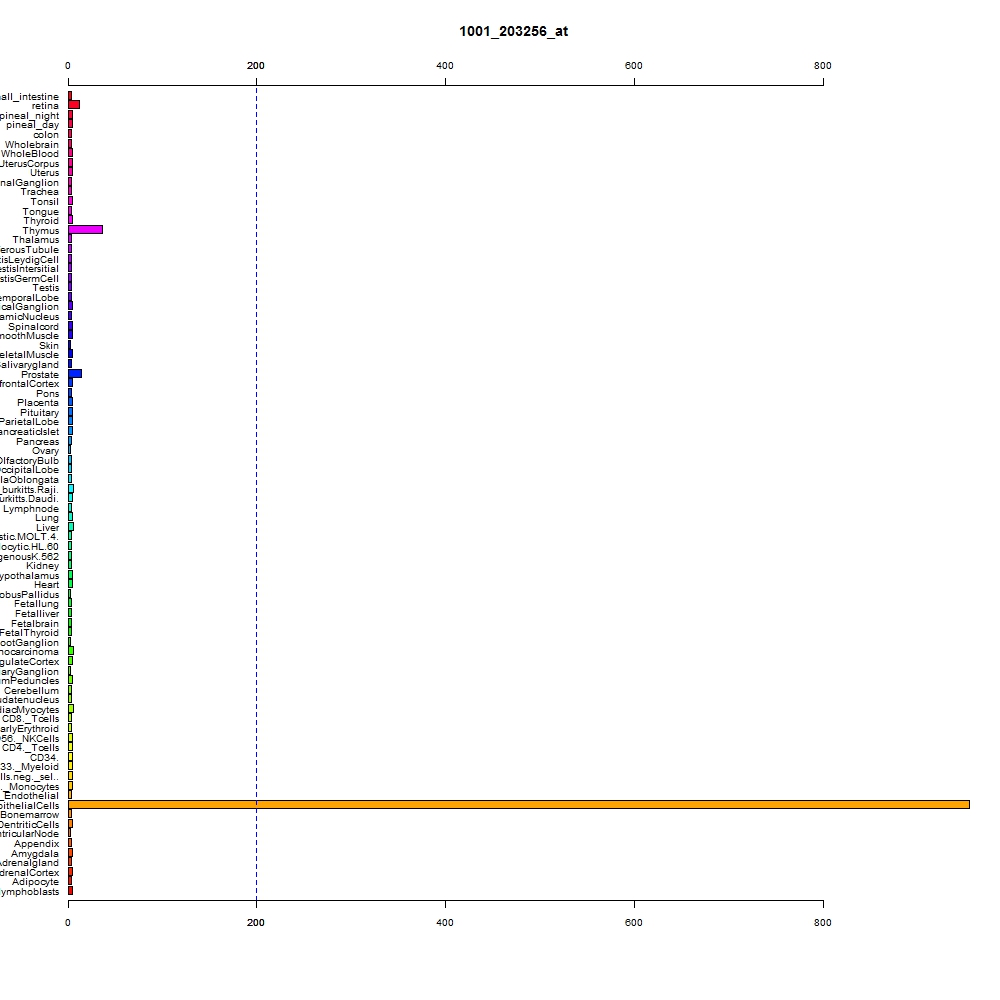
Task: Click the bottom axis label 400
Action: pyautogui.click(x=445, y=922)
